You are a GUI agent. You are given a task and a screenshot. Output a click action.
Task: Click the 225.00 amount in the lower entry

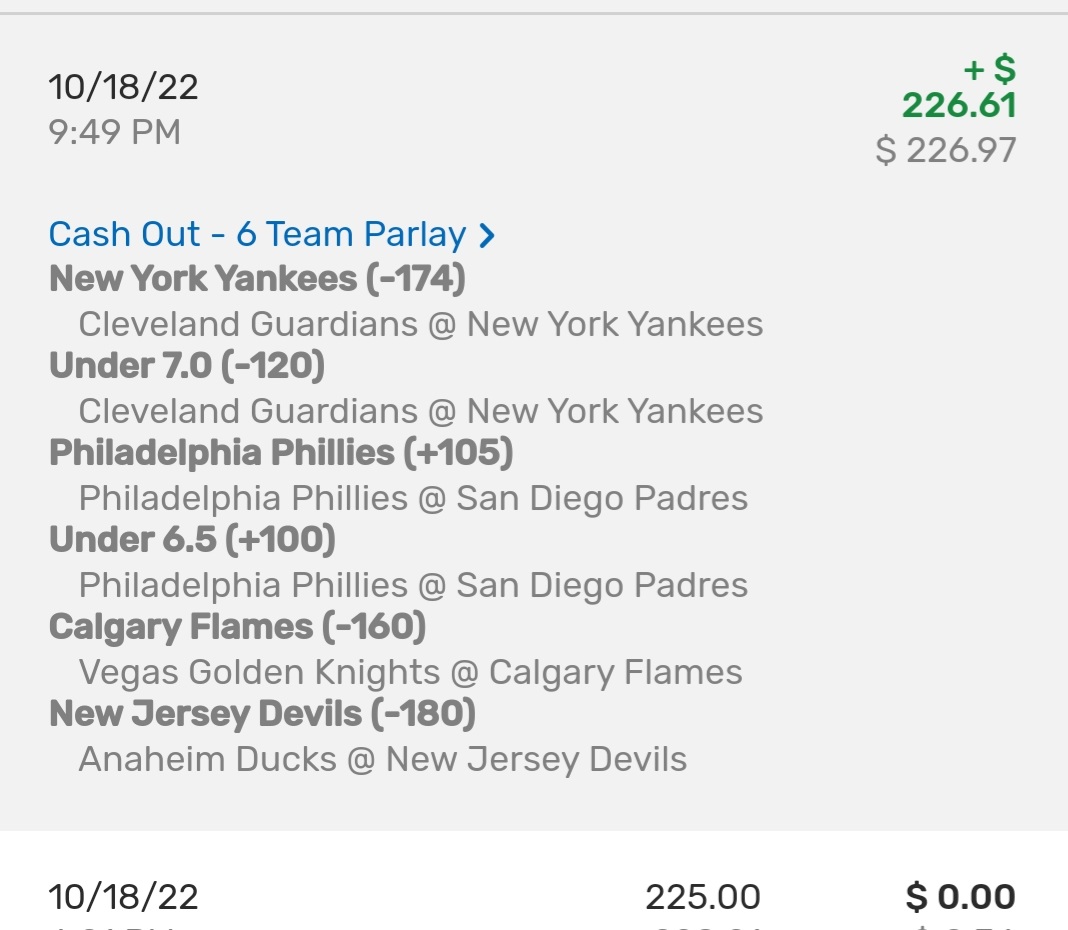702,897
